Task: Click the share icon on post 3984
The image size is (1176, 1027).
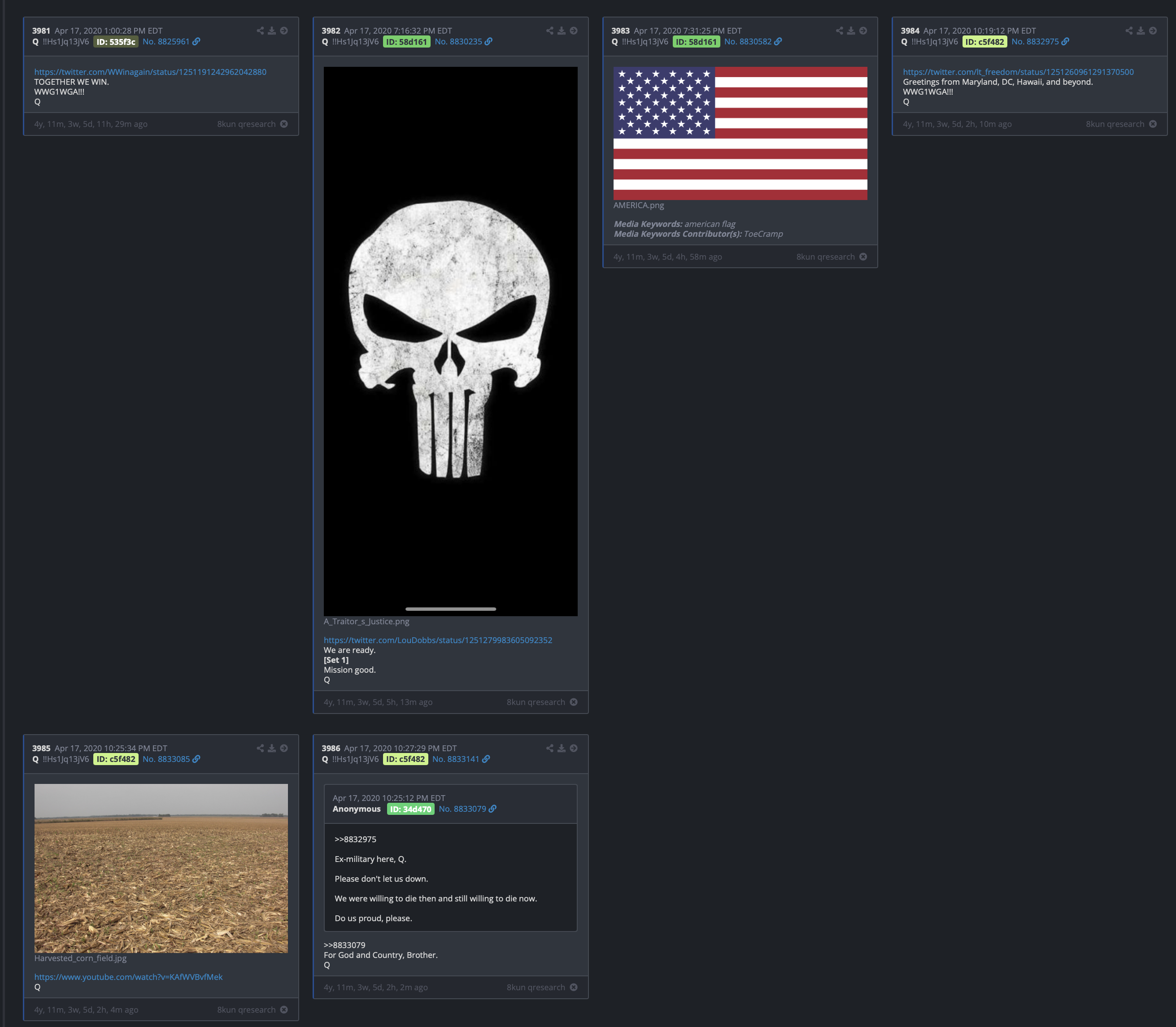Action: pos(1129,31)
